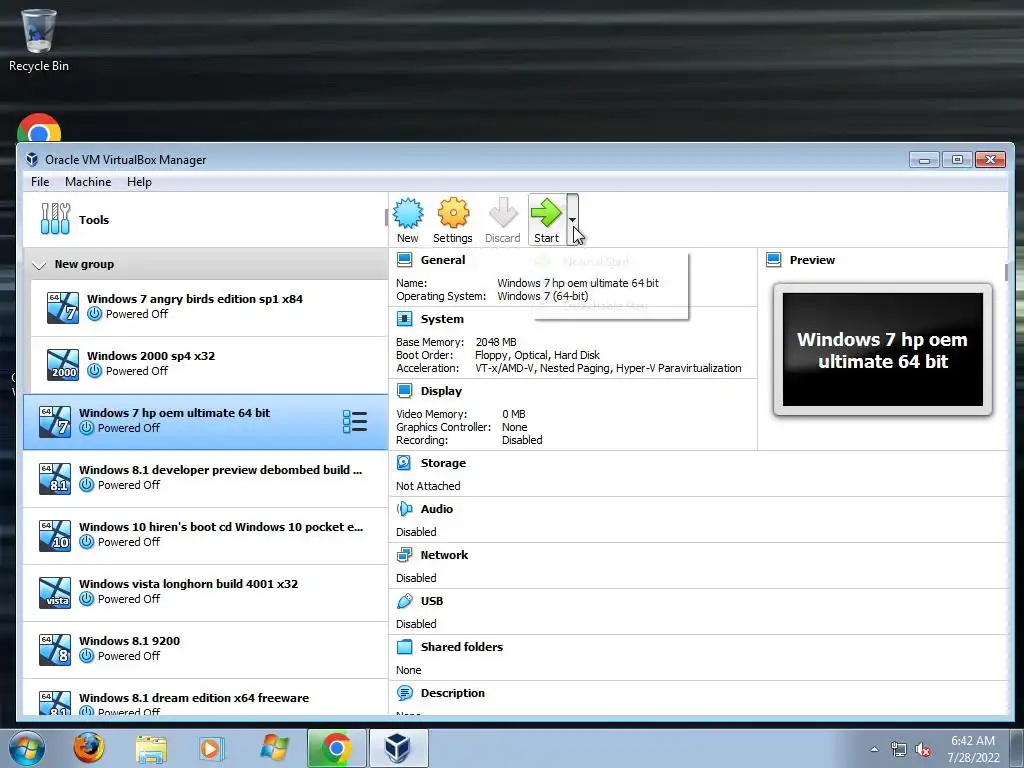Click the USB section heading
Image resolution: width=1024 pixels, height=768 pixels.
pos(432,601)
